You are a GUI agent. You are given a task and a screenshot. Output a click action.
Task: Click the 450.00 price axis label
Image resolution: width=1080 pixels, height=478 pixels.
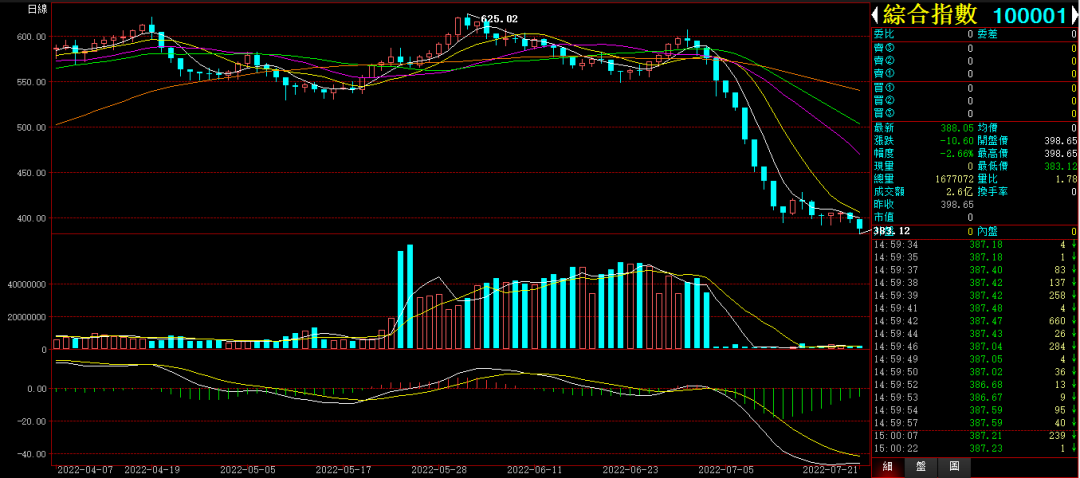pyautogui.click(x=32, y=173)
